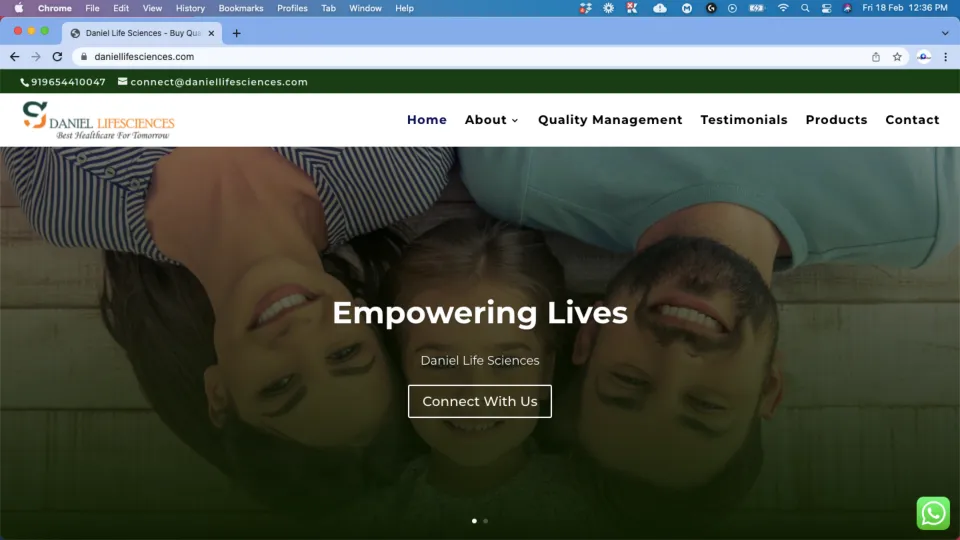
Task: Open the Profiles menu
Action: (292, 8)
